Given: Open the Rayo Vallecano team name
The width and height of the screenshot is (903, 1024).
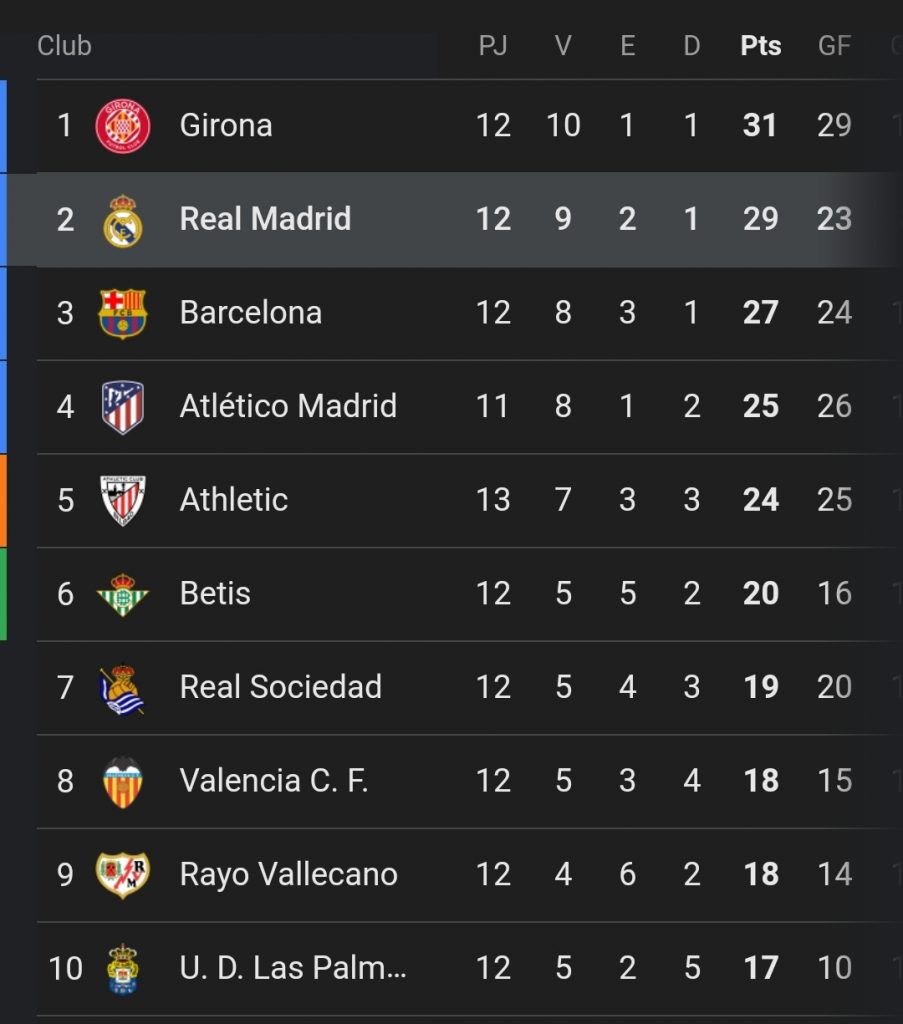Looking at the screenshot, I should point(289,874).
